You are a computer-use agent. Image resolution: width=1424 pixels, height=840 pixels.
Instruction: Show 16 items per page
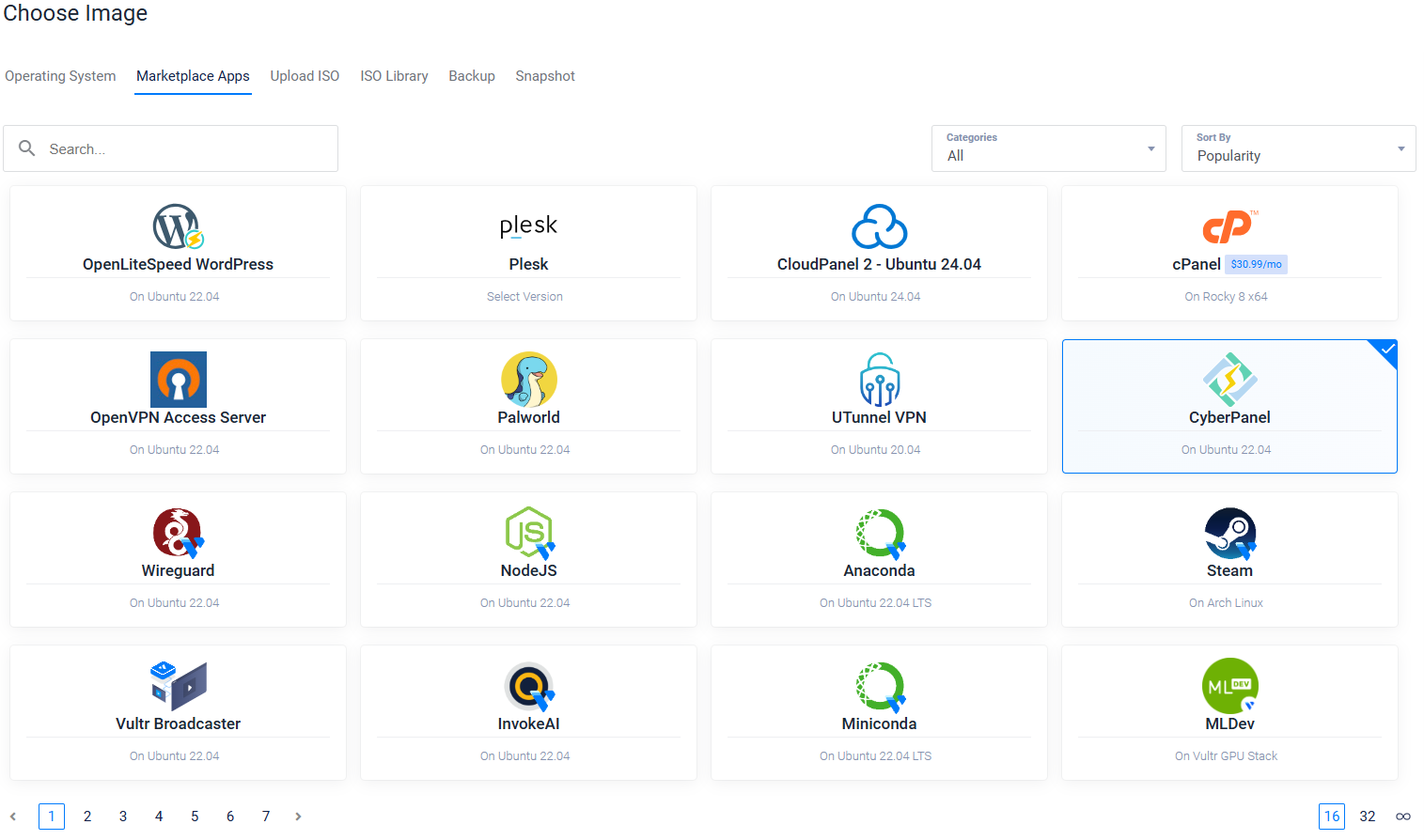1332,817
